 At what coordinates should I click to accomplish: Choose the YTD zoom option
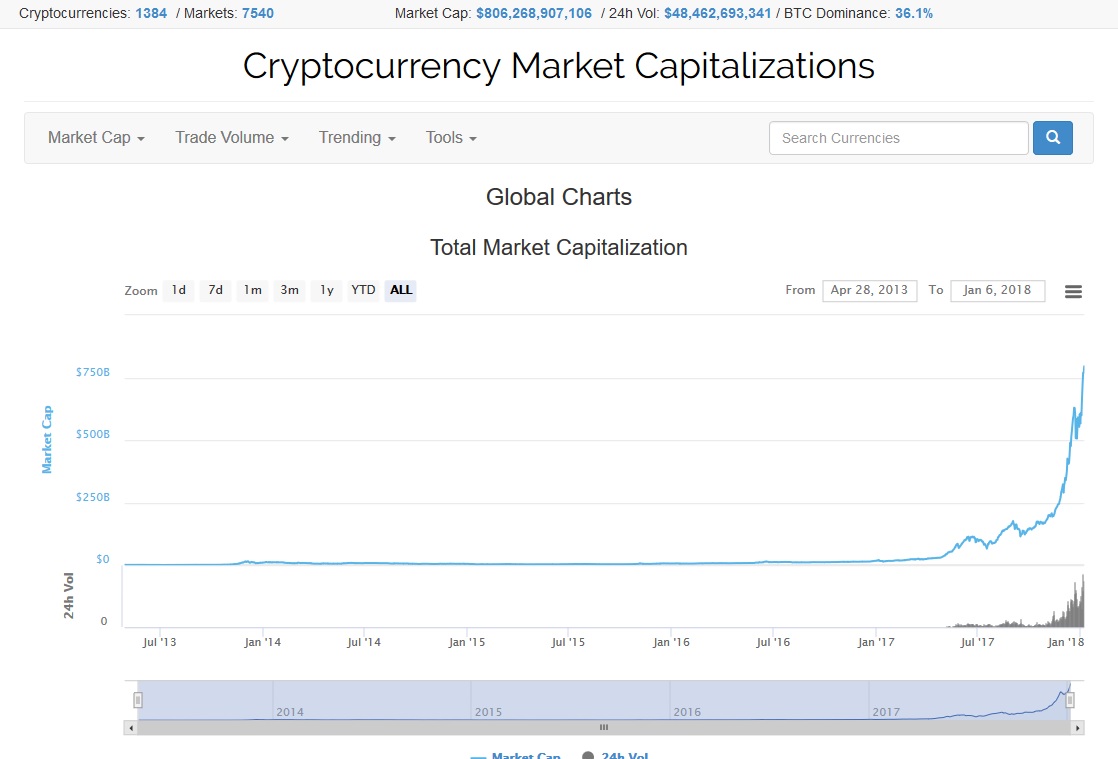(x=363, y=290)
